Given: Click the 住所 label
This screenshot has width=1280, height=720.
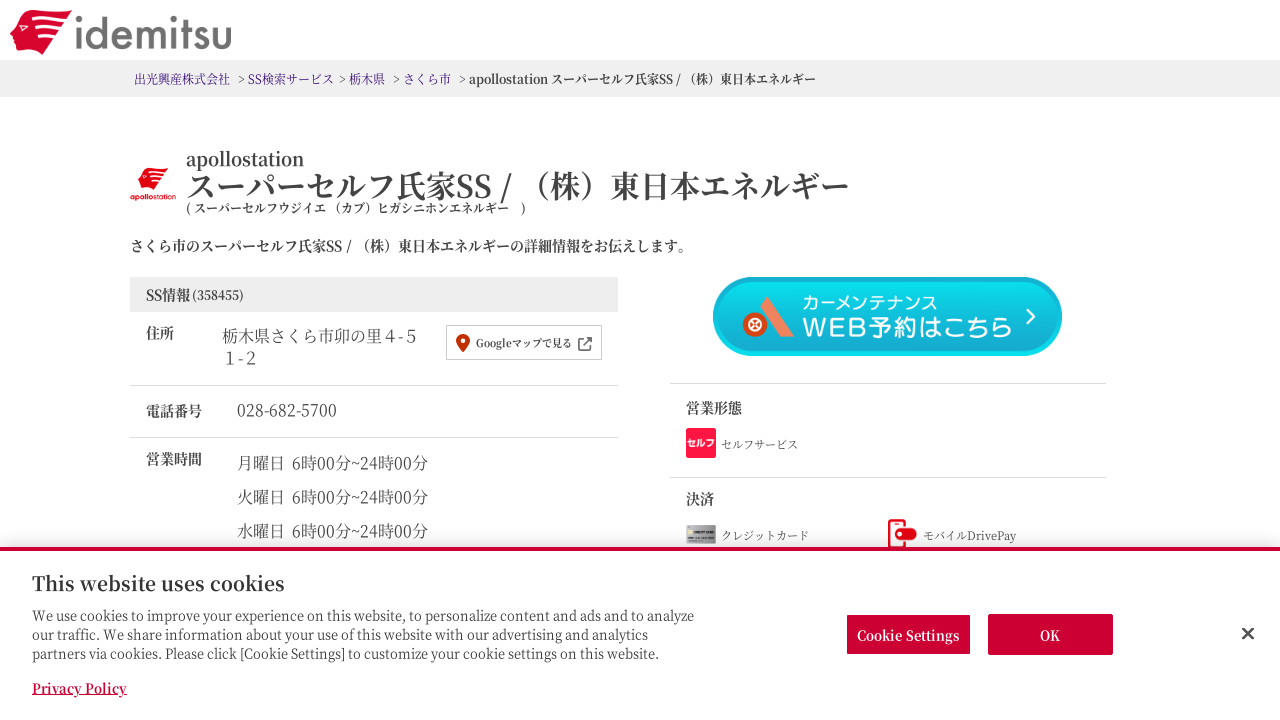Looking at the screenshot, I should pos(160,333).
